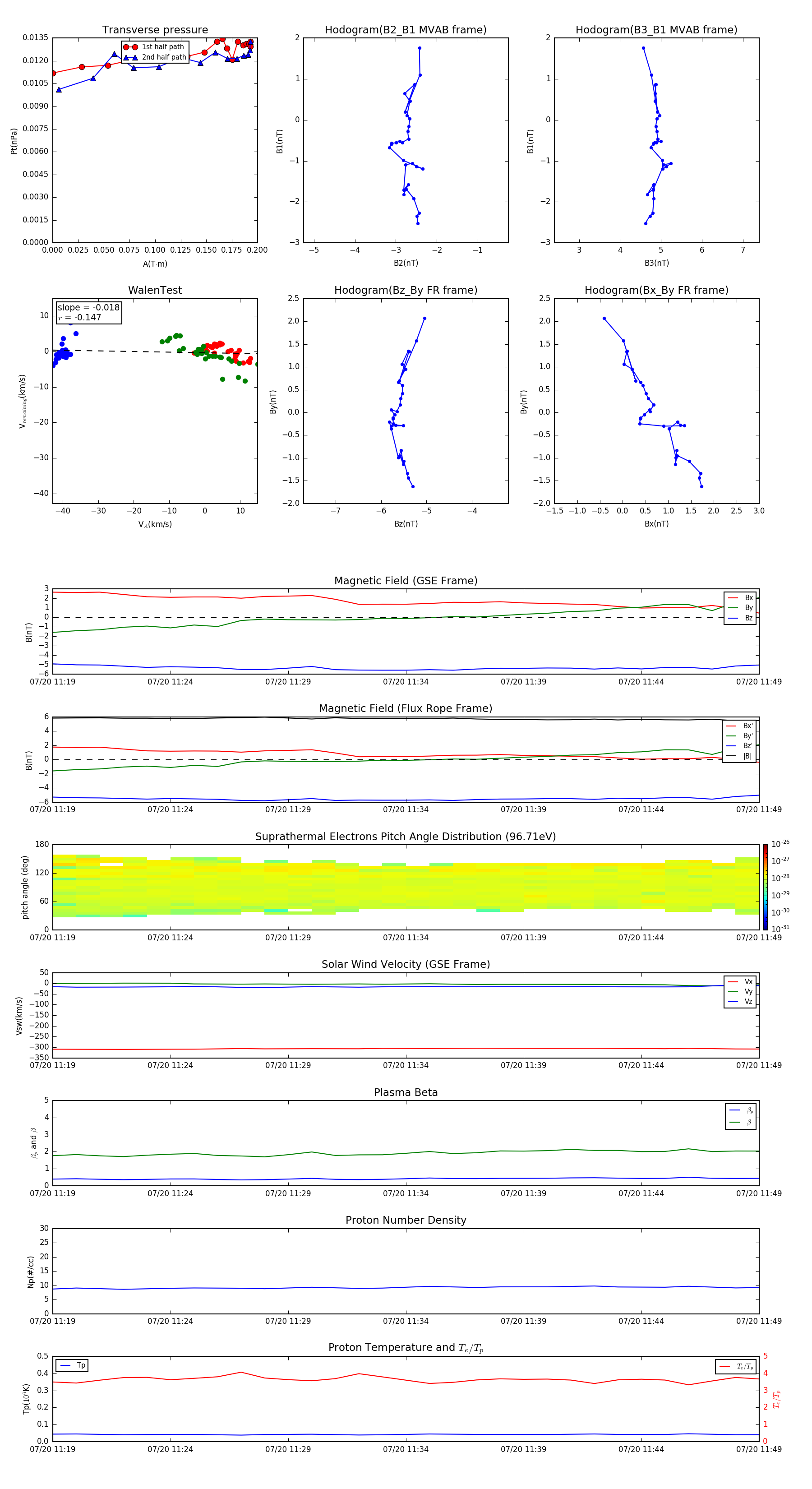Click the 'B3(nT)' x-axis label
Screen dimensions: 812x1489
pos(656,263)
